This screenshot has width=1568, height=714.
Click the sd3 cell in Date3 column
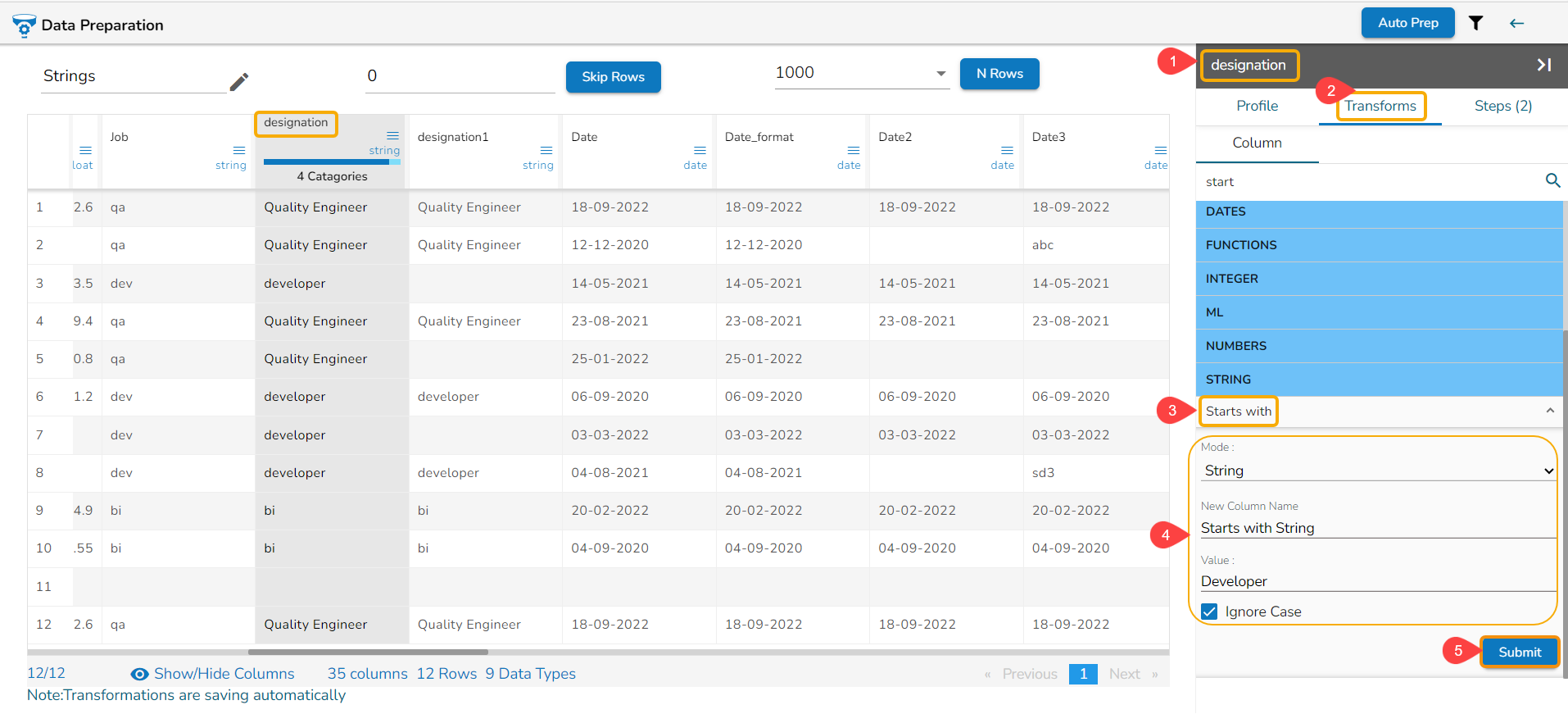(1043, 473)
